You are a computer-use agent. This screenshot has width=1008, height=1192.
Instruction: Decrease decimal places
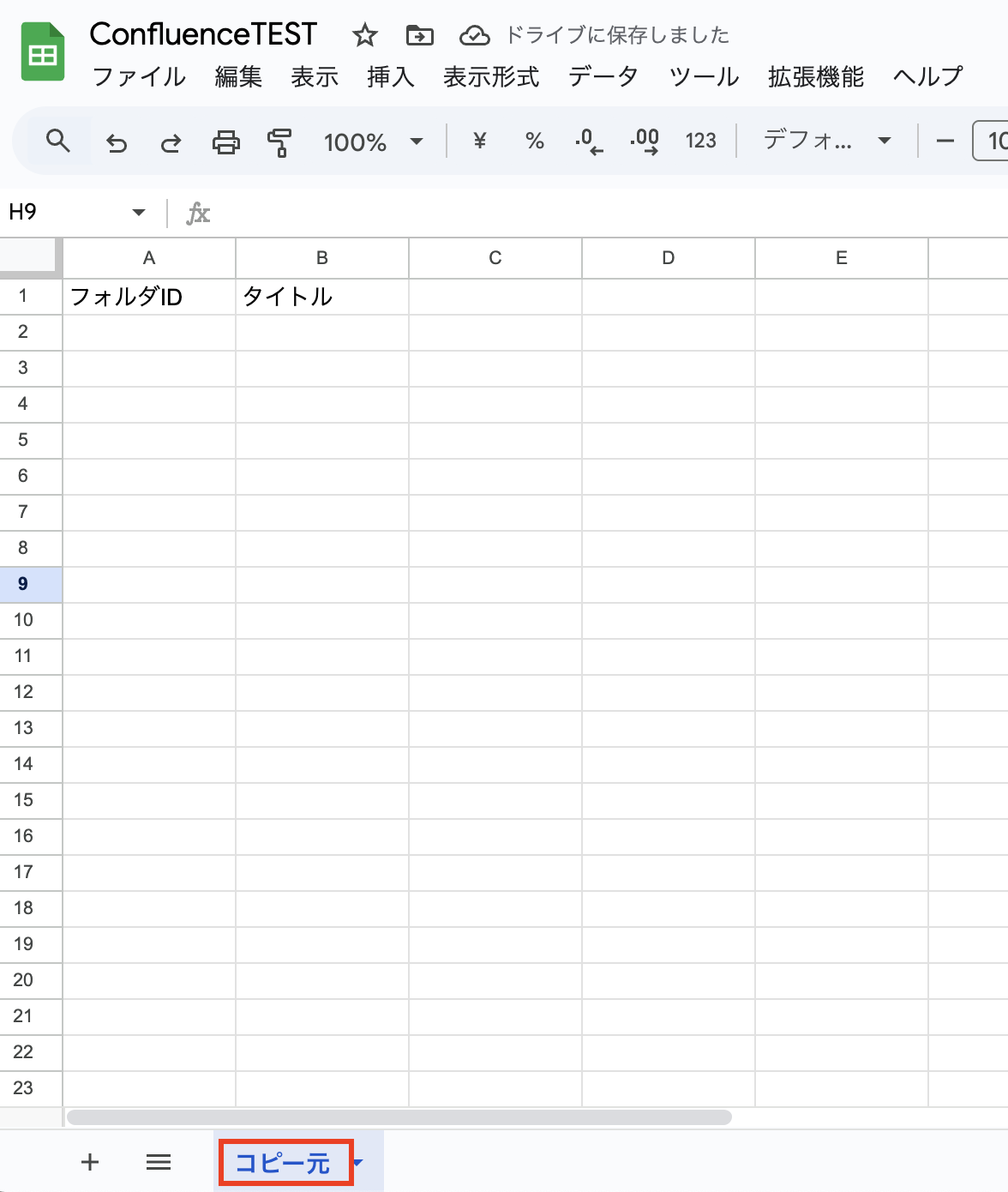click(x=589, y=141)
